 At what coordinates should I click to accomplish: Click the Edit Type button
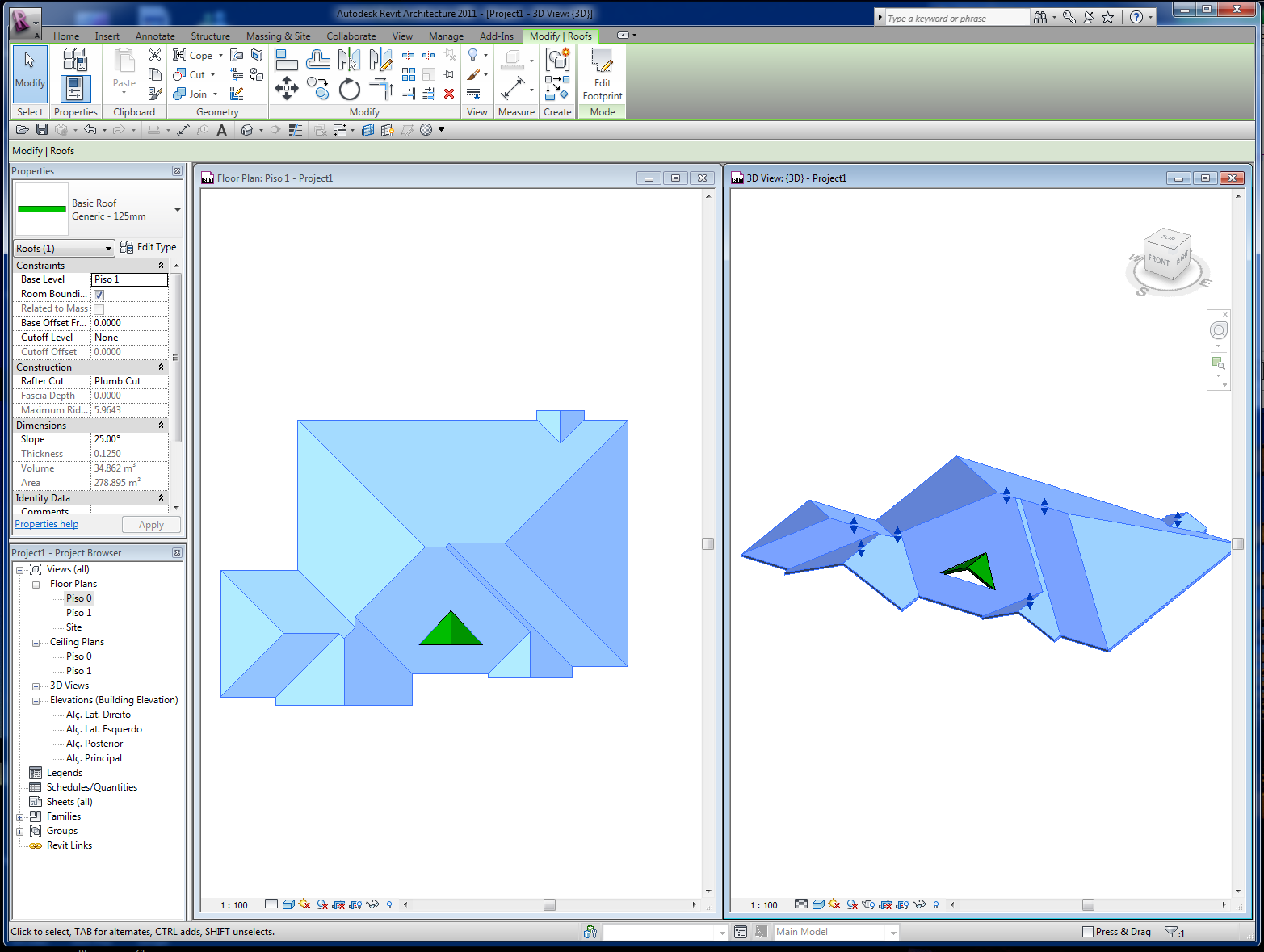click(149, 247)
